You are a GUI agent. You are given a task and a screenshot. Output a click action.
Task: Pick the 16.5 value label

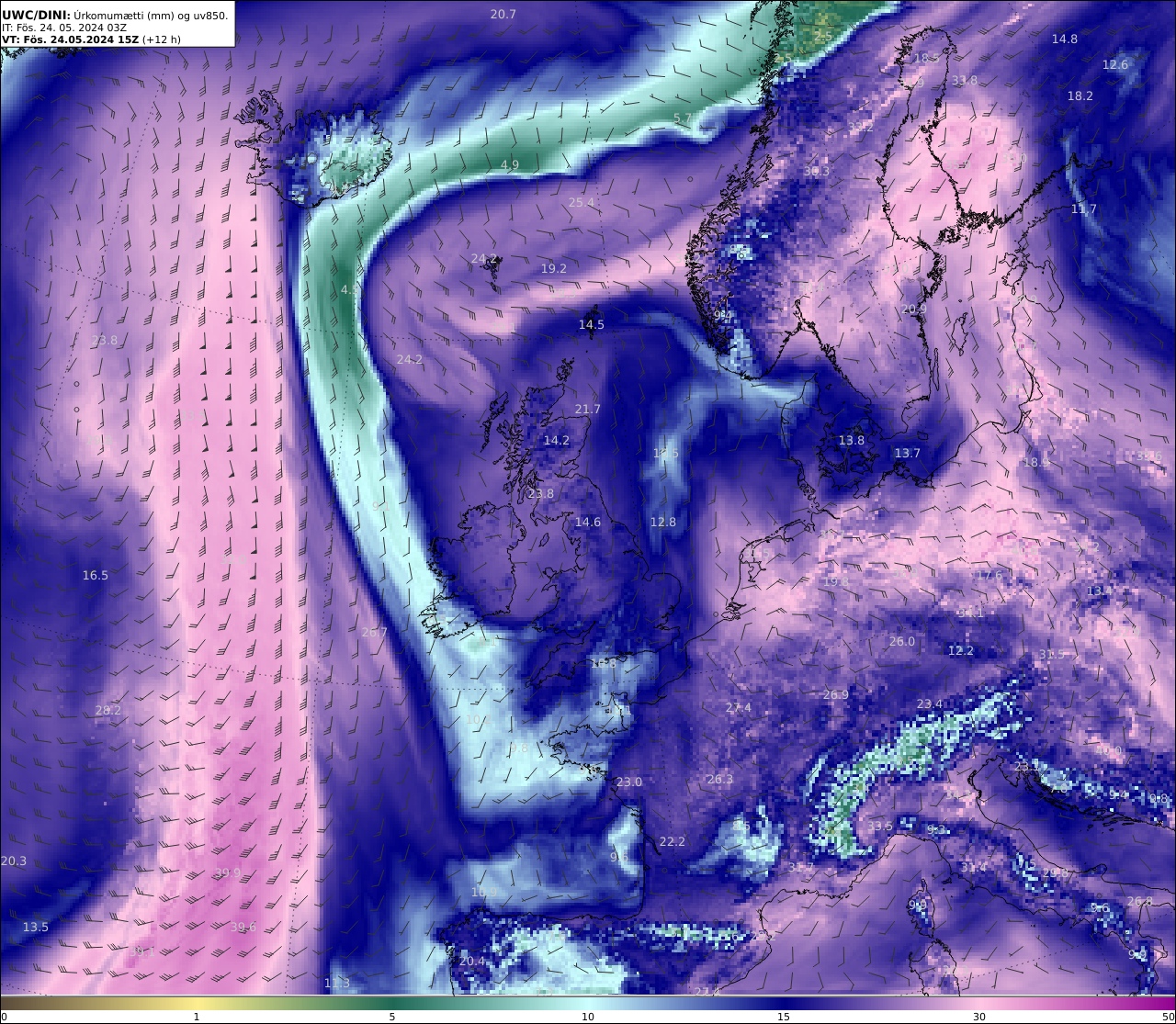(96, 575)
